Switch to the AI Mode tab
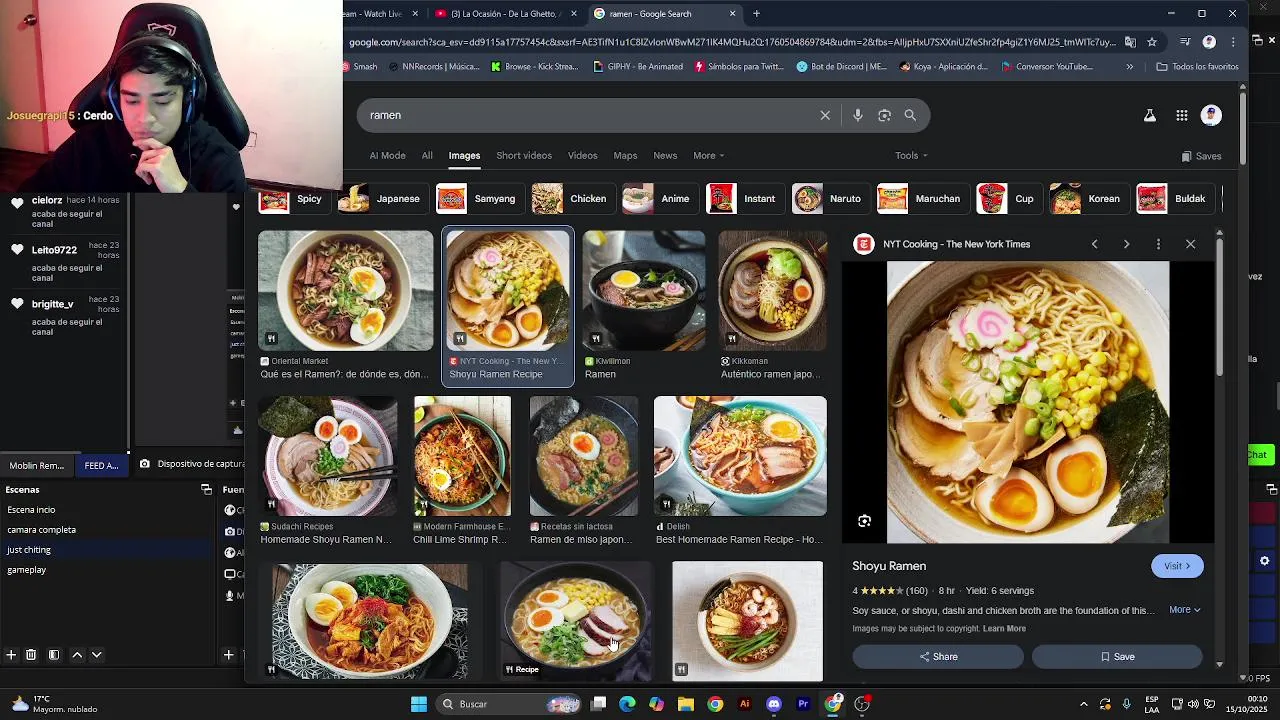Screen dimensions: 1280x720 (387, 156)
